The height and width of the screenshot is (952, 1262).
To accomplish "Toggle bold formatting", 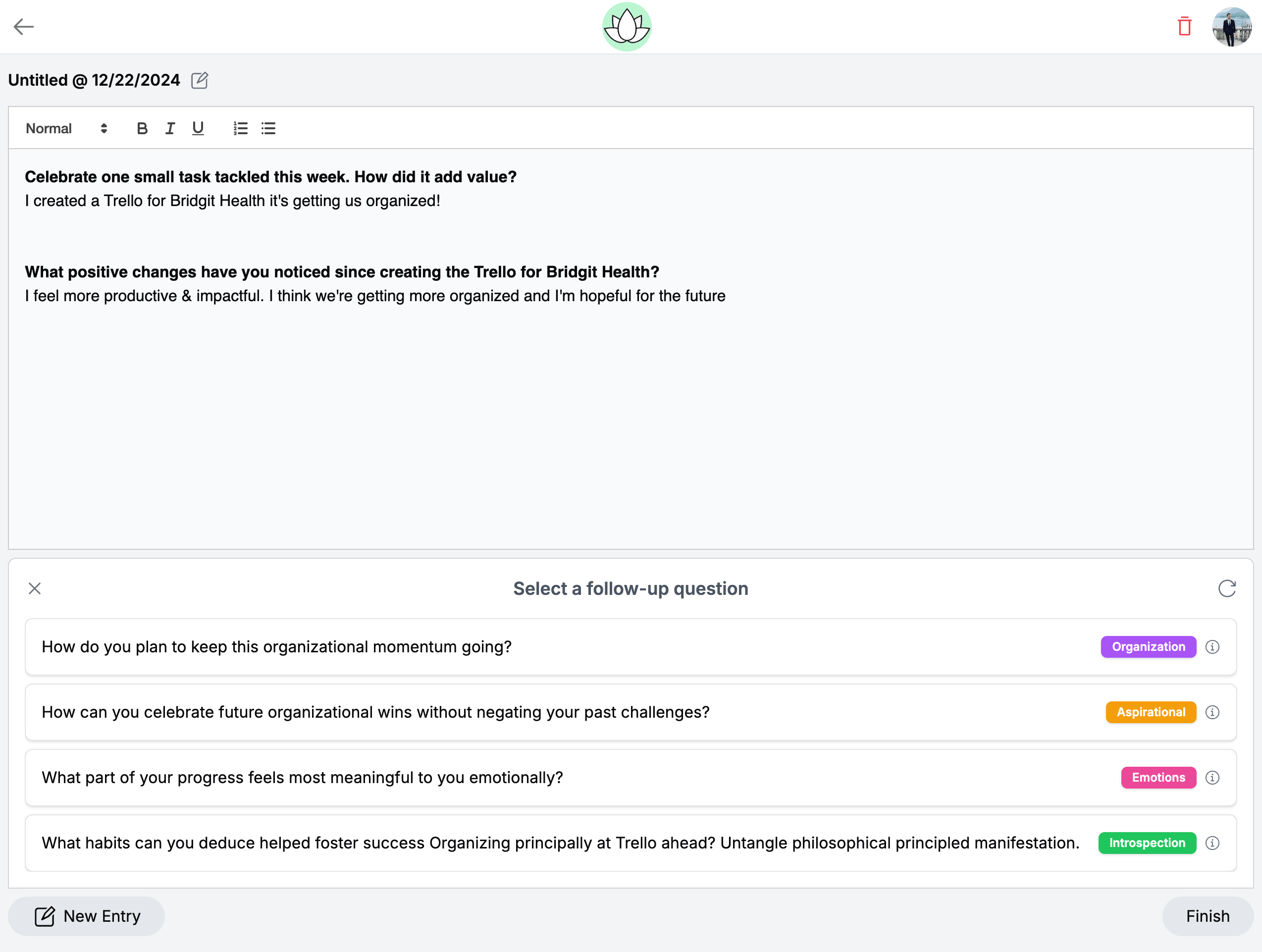I will click(x=142, y=128).
